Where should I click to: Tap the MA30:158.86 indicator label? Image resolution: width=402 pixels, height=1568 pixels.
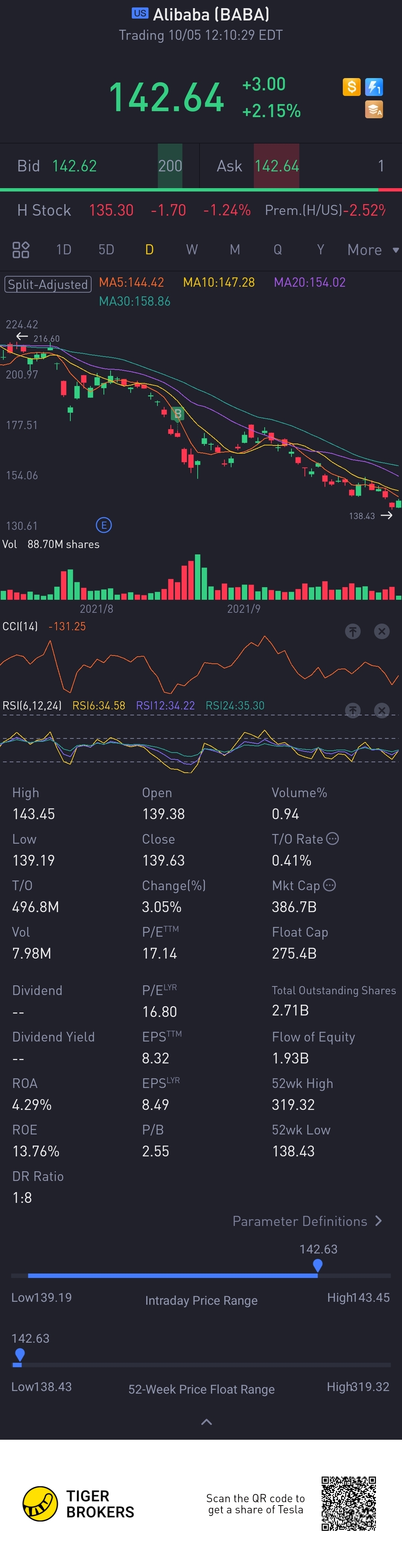(135, 301)
